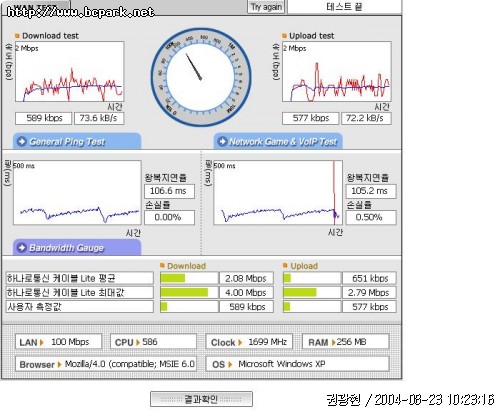Click the Download test graph

69,72
